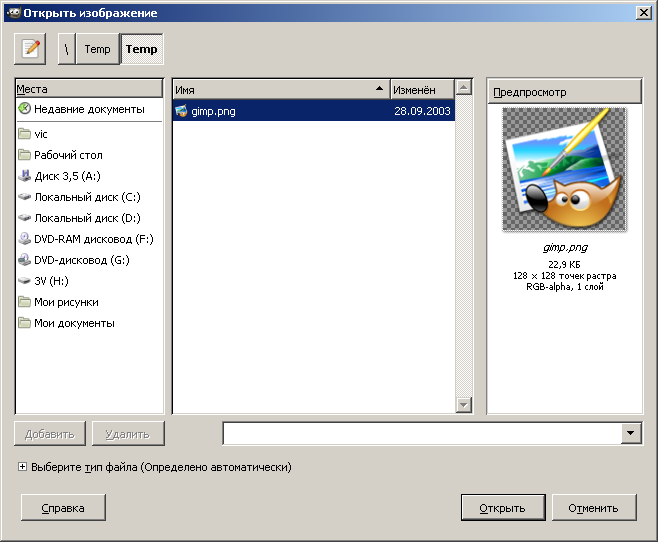
Task: Select the Recent Documents icon in Places
Action: pos(25,109)
